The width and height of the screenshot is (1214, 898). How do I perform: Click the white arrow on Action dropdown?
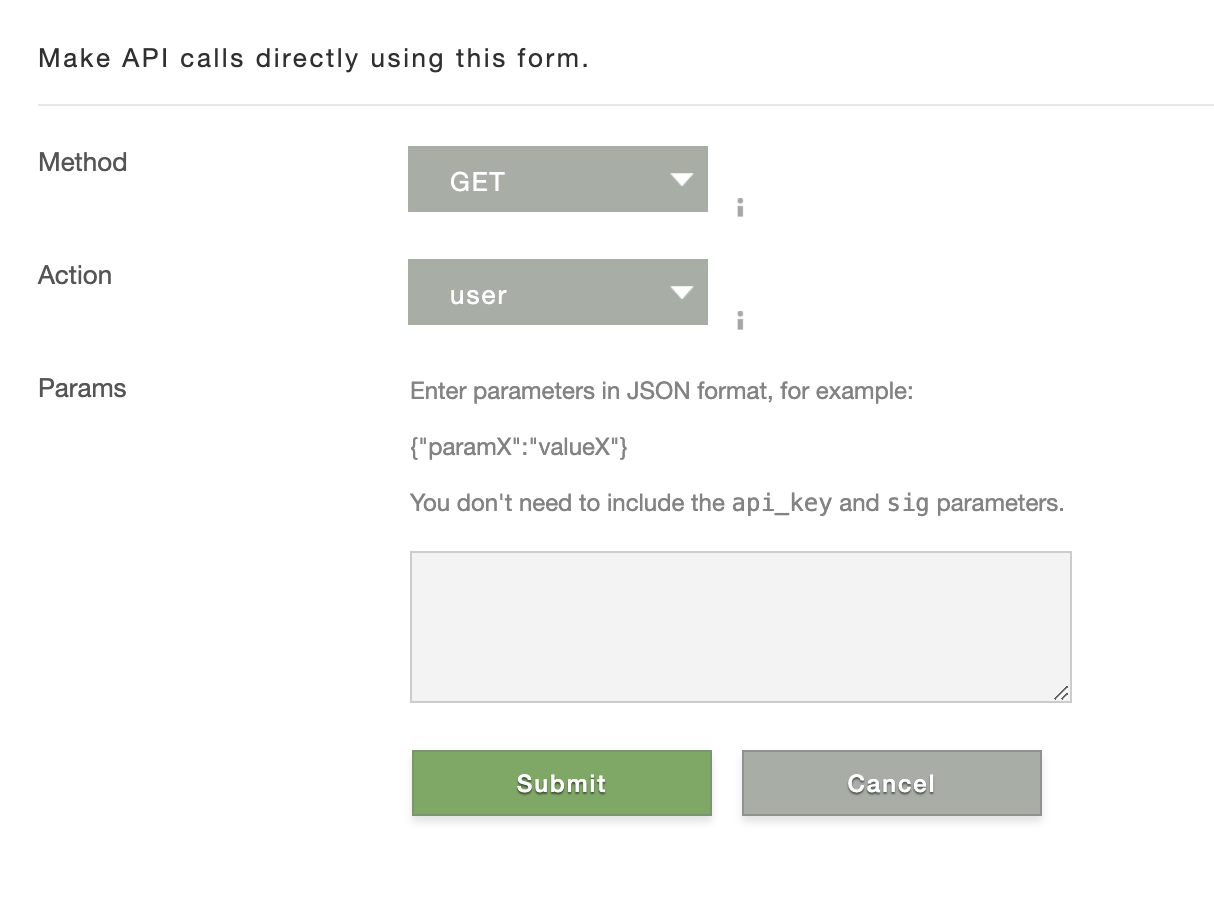click(x=682, y=293)
